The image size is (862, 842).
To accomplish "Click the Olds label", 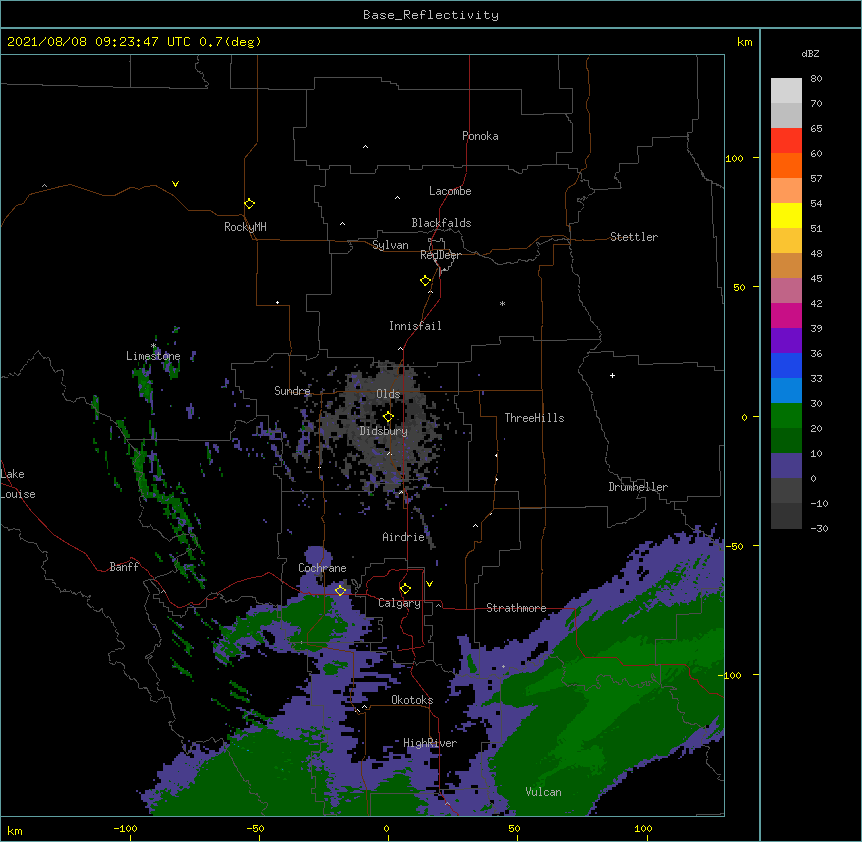I will (388, 394).
